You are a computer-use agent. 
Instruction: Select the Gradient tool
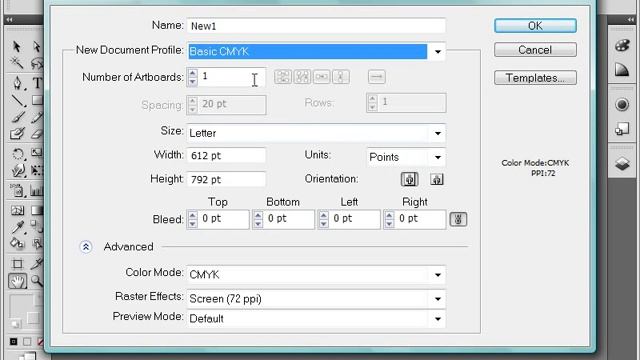[x=37, y=211]
